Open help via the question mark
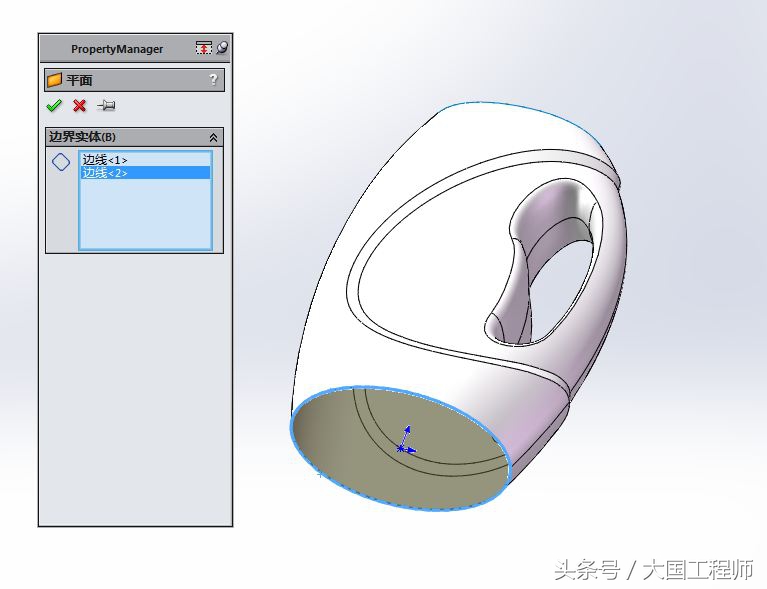The image size is (767, 589). (213, 79)
